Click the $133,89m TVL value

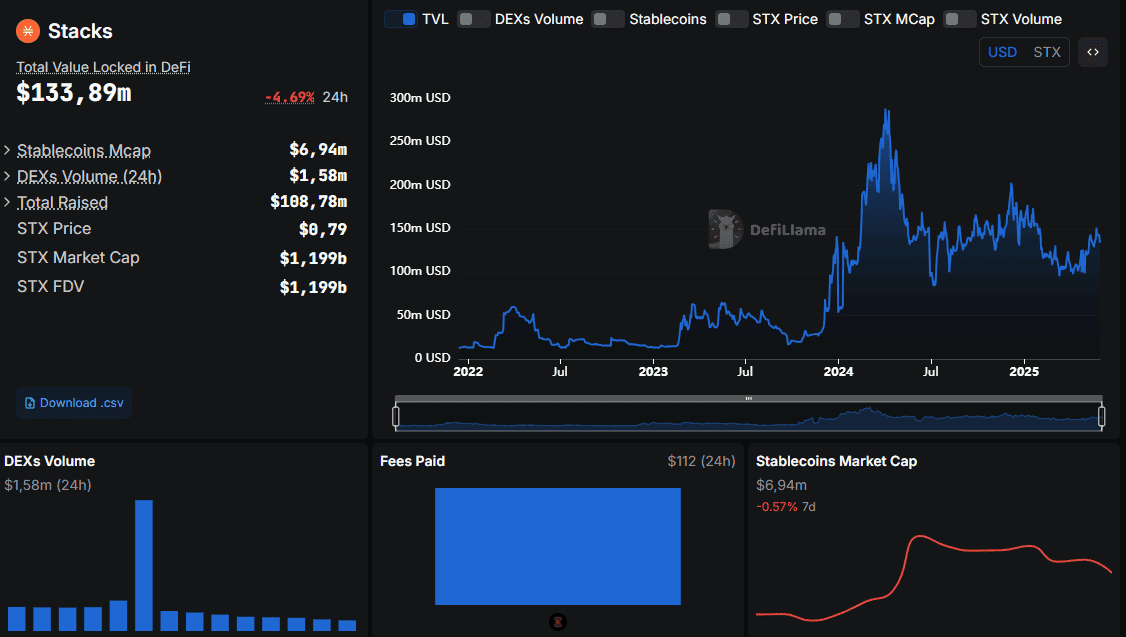74,93
